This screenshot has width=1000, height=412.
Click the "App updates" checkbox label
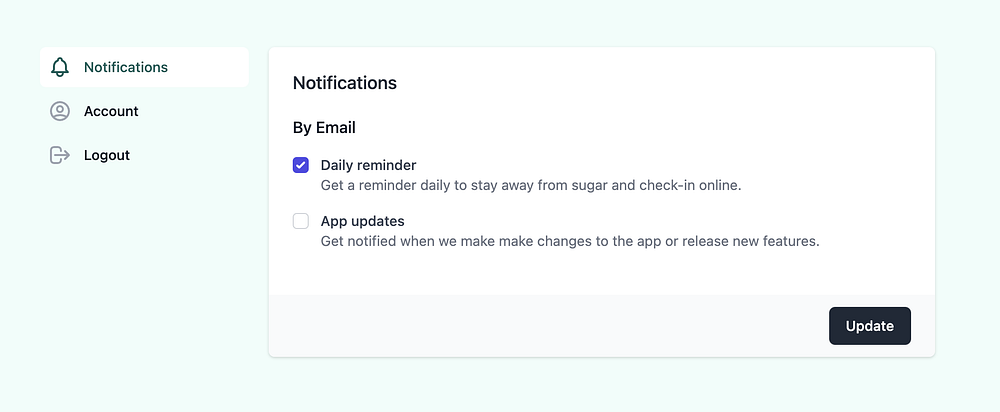click(x=362, y=221)
